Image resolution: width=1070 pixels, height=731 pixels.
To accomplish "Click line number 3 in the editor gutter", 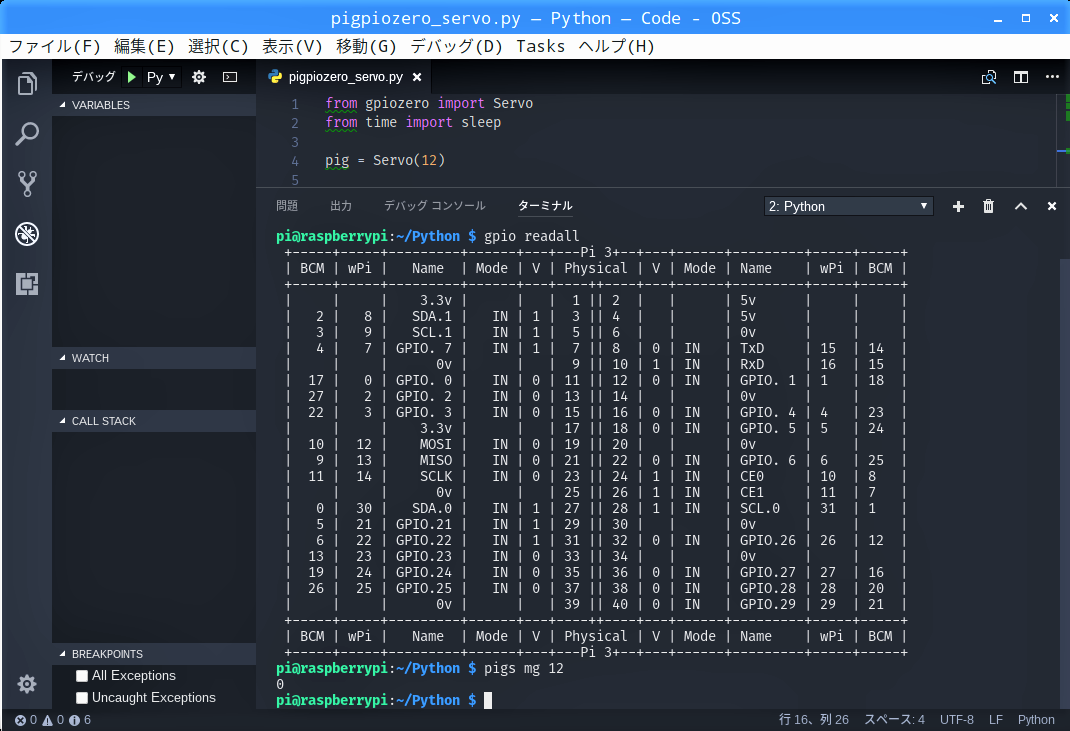I will click(295, 142).
